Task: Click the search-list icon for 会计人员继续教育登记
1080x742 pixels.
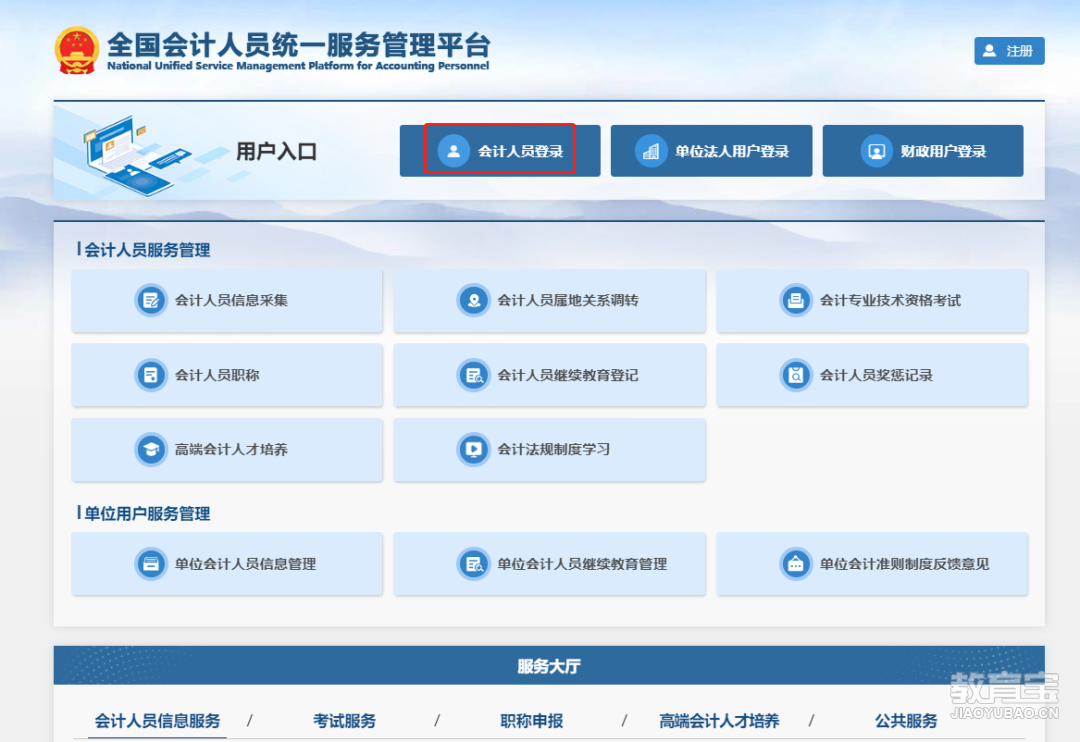Action: click(x=473, y=375)
